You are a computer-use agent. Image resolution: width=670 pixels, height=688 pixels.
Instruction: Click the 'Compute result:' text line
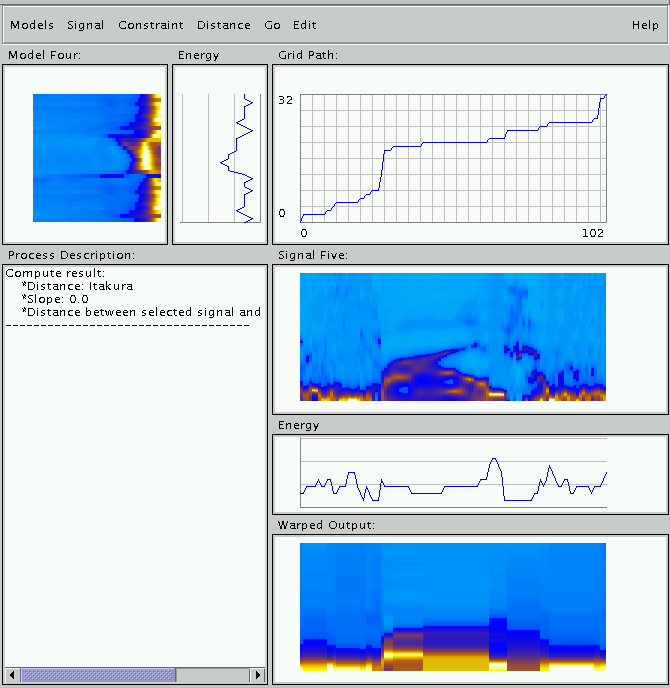point(55,273)
